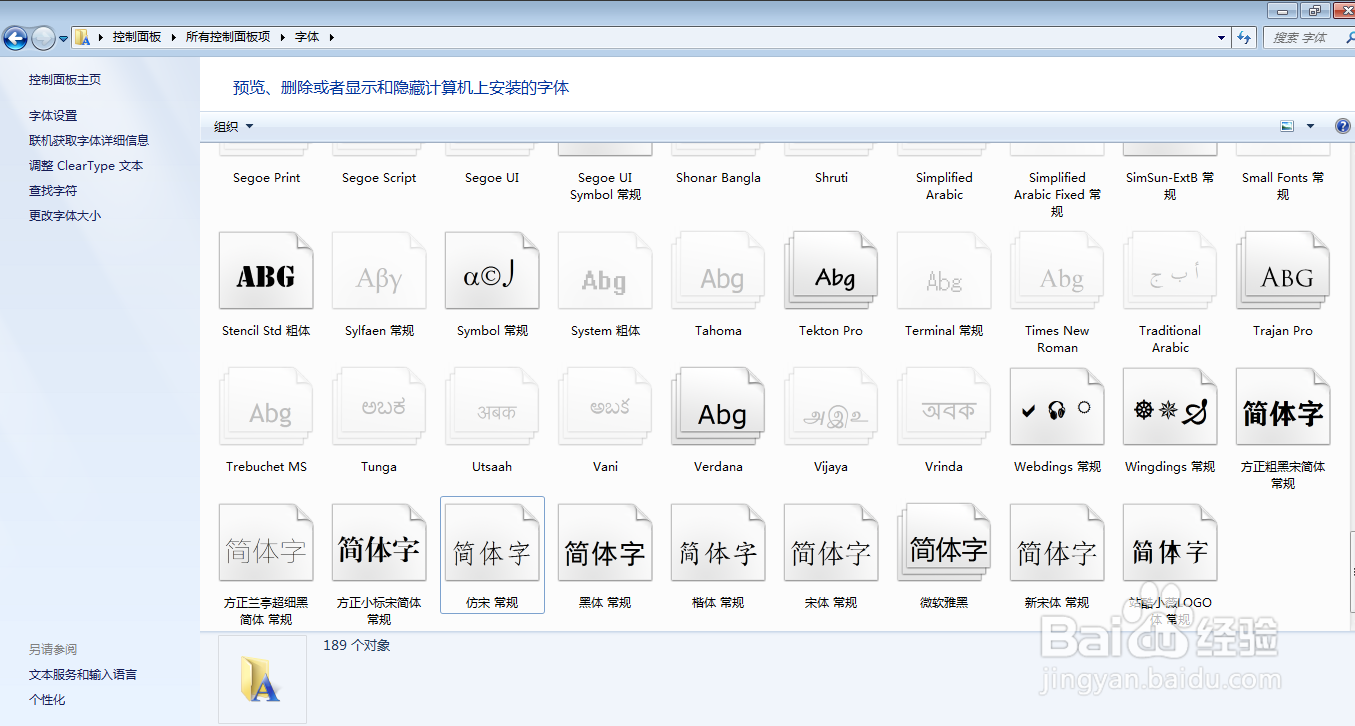Select the 方正粗黑宋简体 font icon
Image resolution: width=1355 pixels, height=726 pixels.
coord(1283,407)
